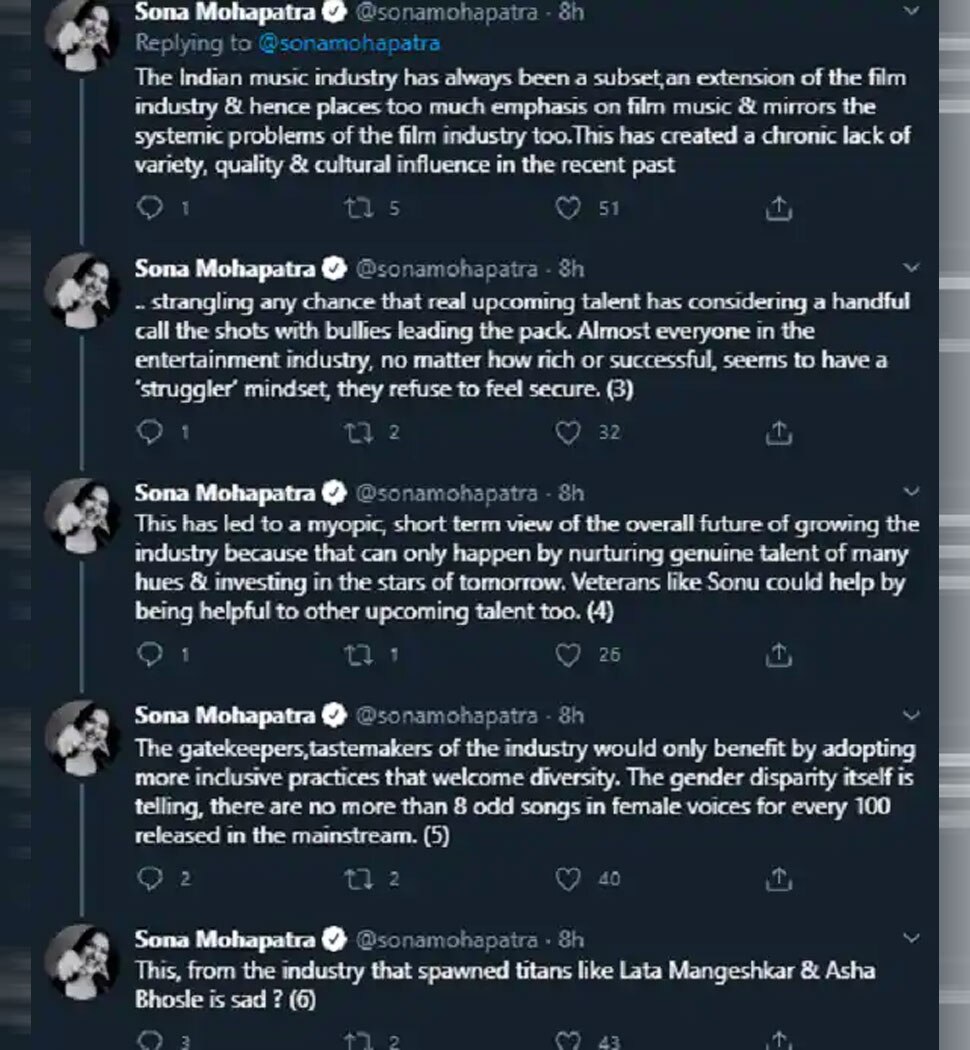Open options chevron on tweet ending (5)
Image resolution: width=970 pixels, height=1050 pixels.
pyautogui.click(x=911, y=715)
